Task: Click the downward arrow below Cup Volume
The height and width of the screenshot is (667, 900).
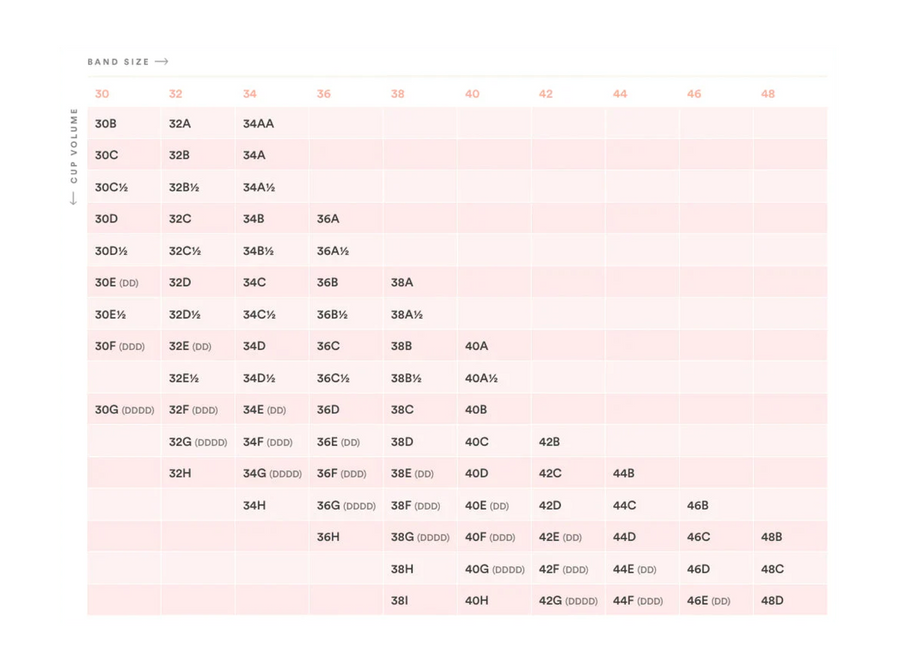Action: click(73, 198)
